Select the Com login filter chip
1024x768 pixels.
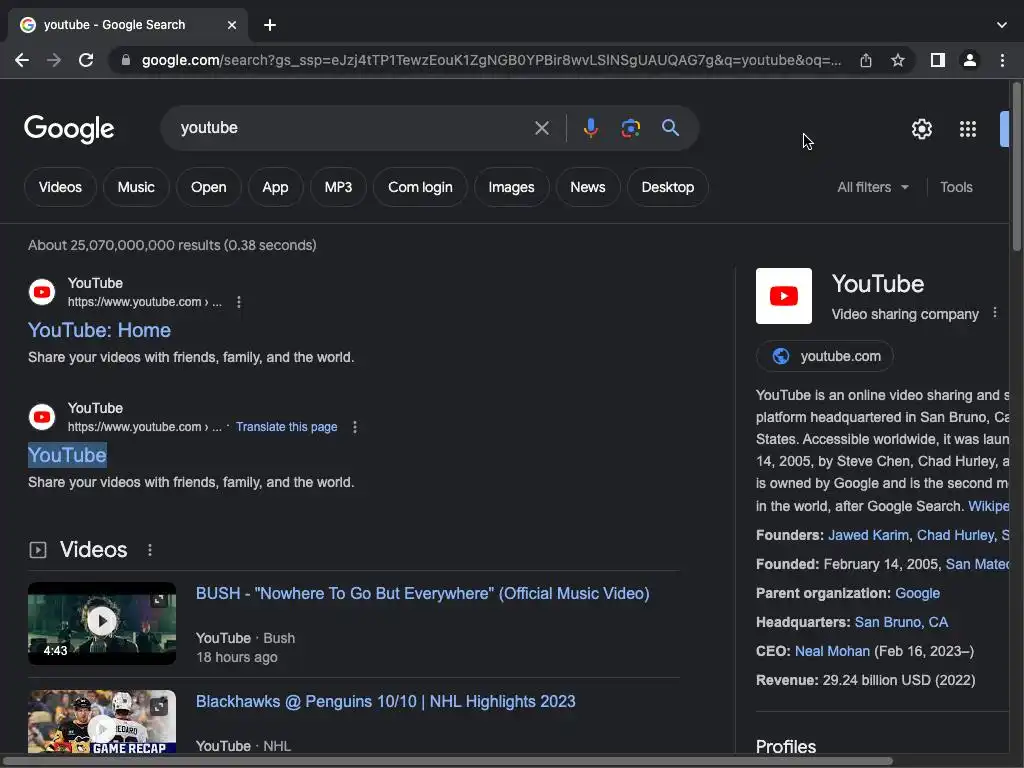tap(420, 187)
